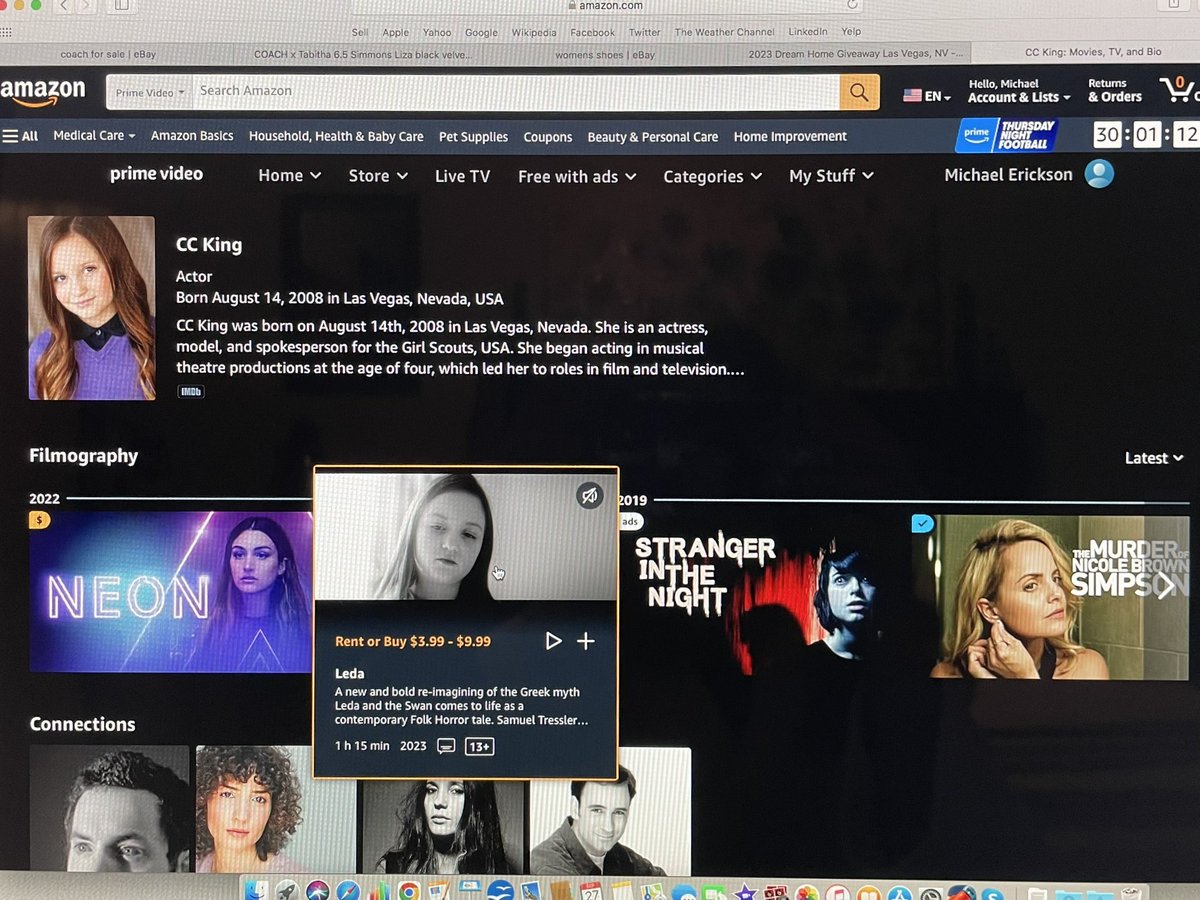Open Coupons page

click(x=548, y=137)
